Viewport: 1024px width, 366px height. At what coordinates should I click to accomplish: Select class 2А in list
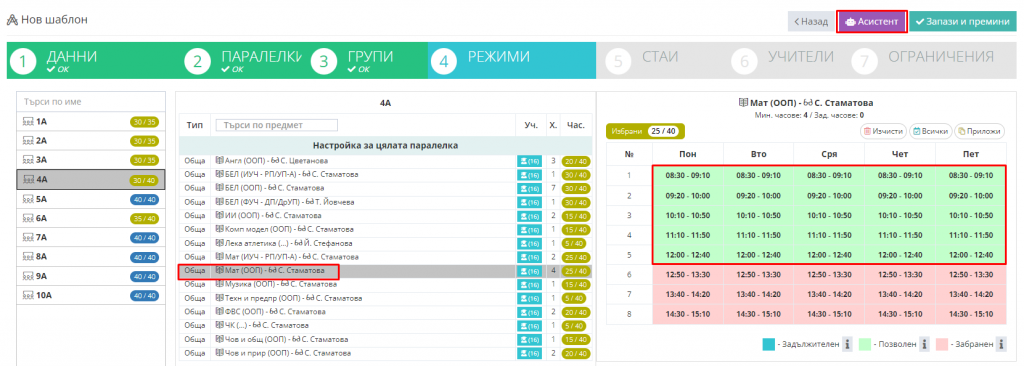[91, 141]
